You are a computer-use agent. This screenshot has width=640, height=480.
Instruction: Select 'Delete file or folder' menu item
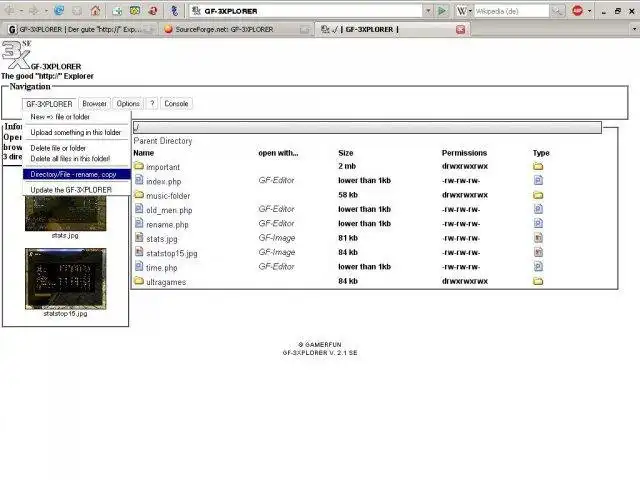tap(58, 148)
